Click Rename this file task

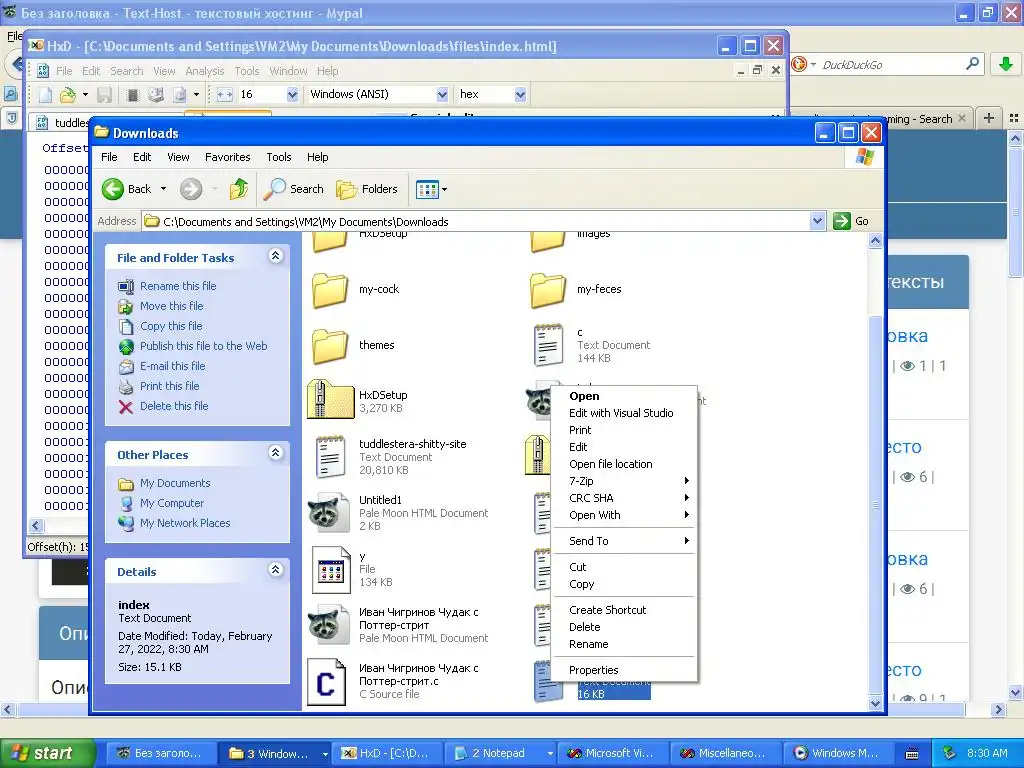[178, 286]
